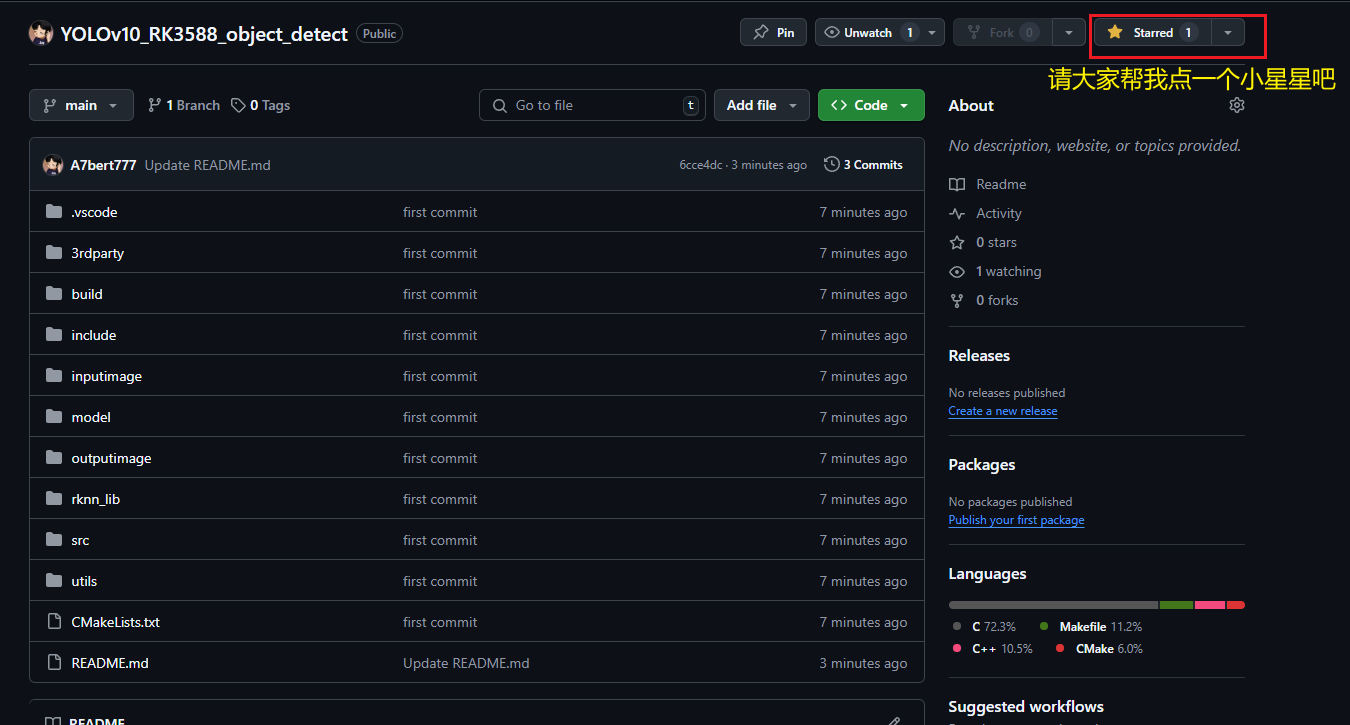Toggle the Starred button to unstar
Viewport: 1350px width, 725px height.
(1152, 32)
